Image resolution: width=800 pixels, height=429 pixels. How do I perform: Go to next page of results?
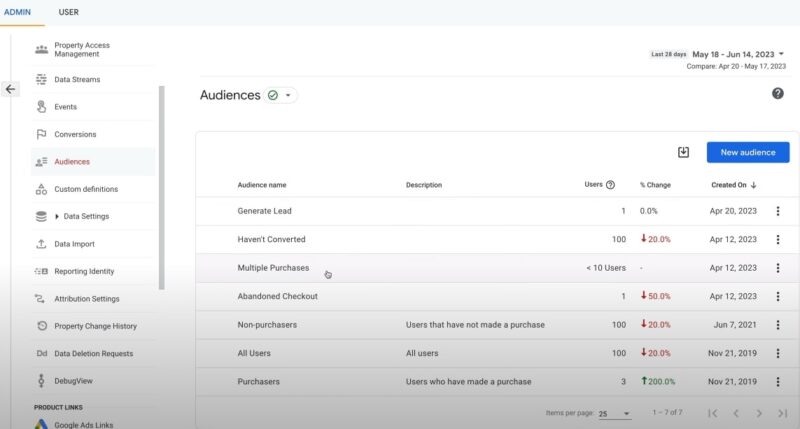[x=759, y=413]
